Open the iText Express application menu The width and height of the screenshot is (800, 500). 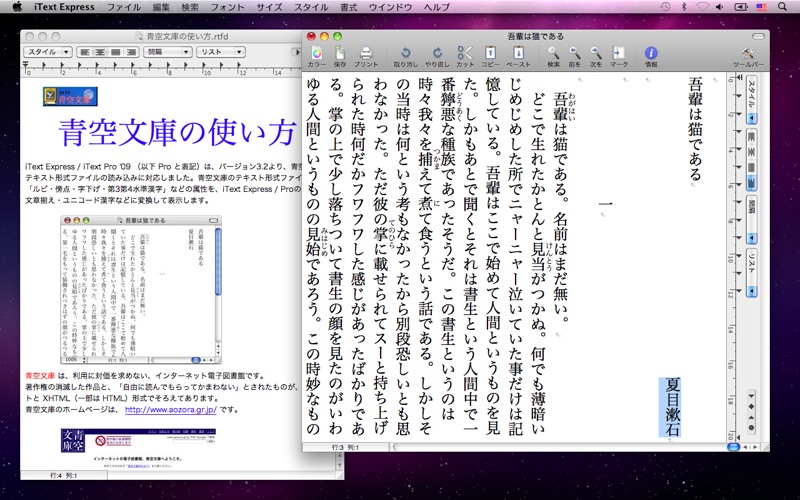pos(64,7)
